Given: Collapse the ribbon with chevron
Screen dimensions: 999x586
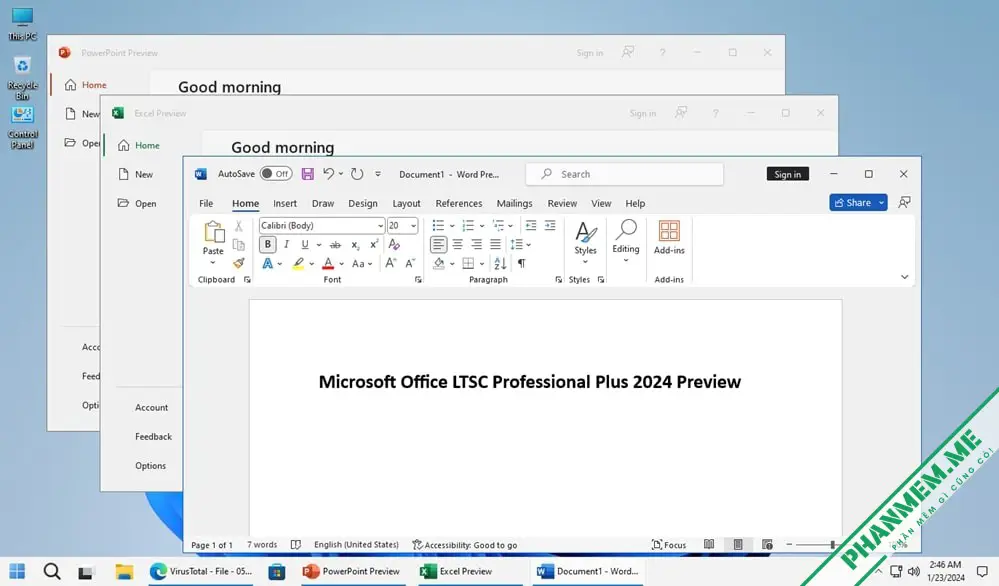Looking at the screenshot, I should (x=904, y=277).
